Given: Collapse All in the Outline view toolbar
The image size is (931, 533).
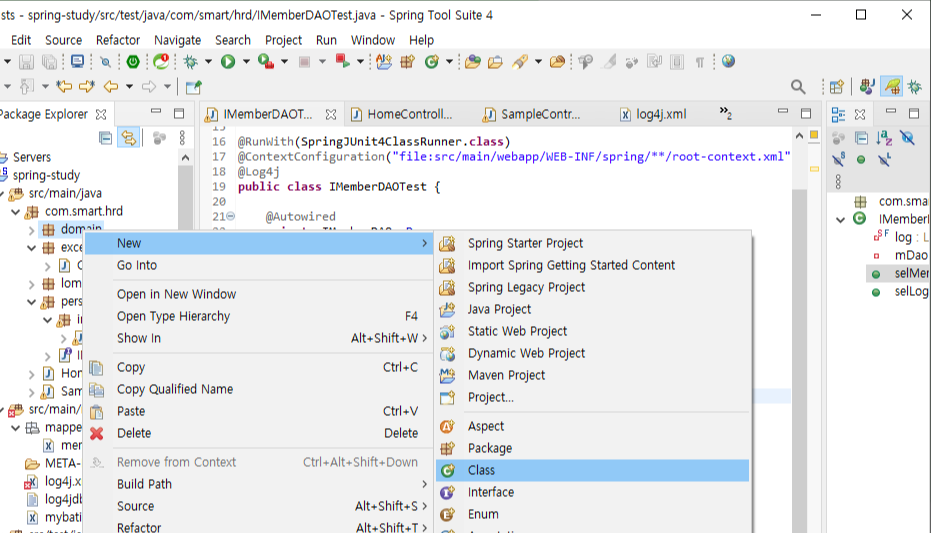Looking at the screenshot, I should pos(862,138).
